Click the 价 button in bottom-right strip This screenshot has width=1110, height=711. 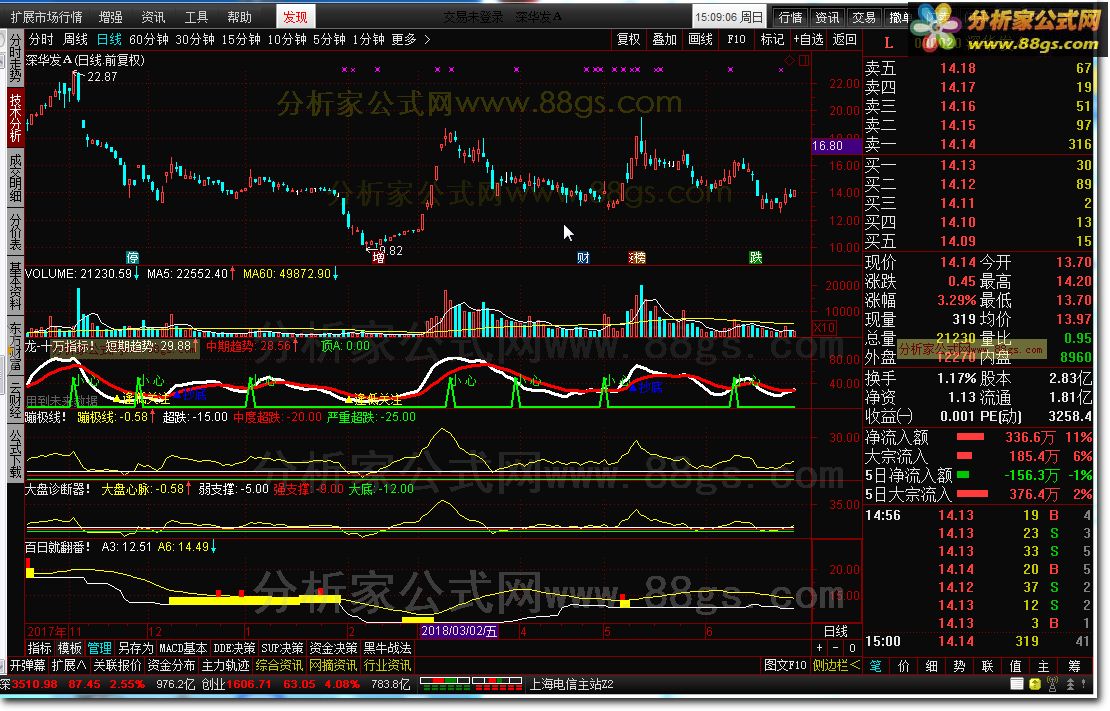point(903,666)
